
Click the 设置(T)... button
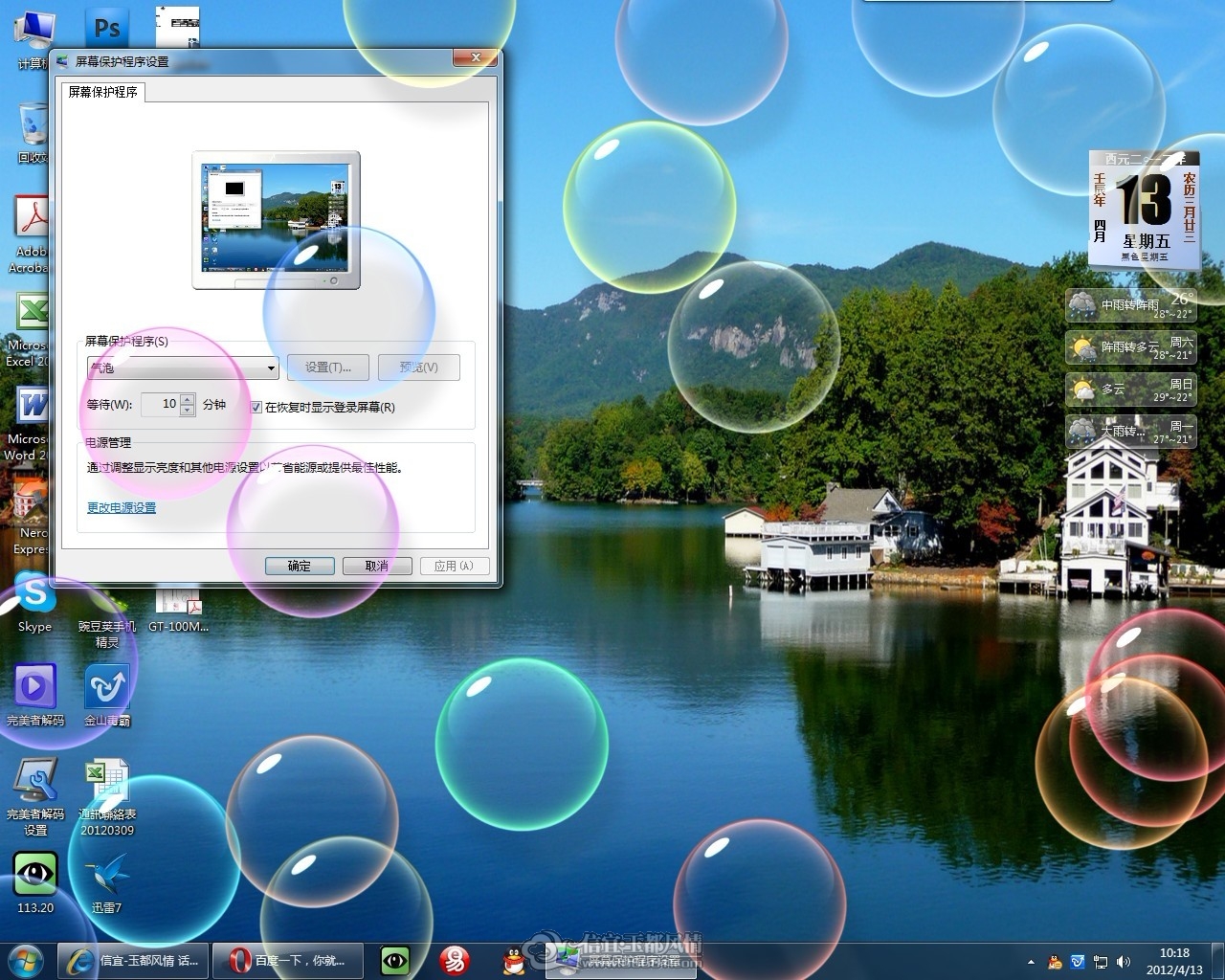(328, 367)
